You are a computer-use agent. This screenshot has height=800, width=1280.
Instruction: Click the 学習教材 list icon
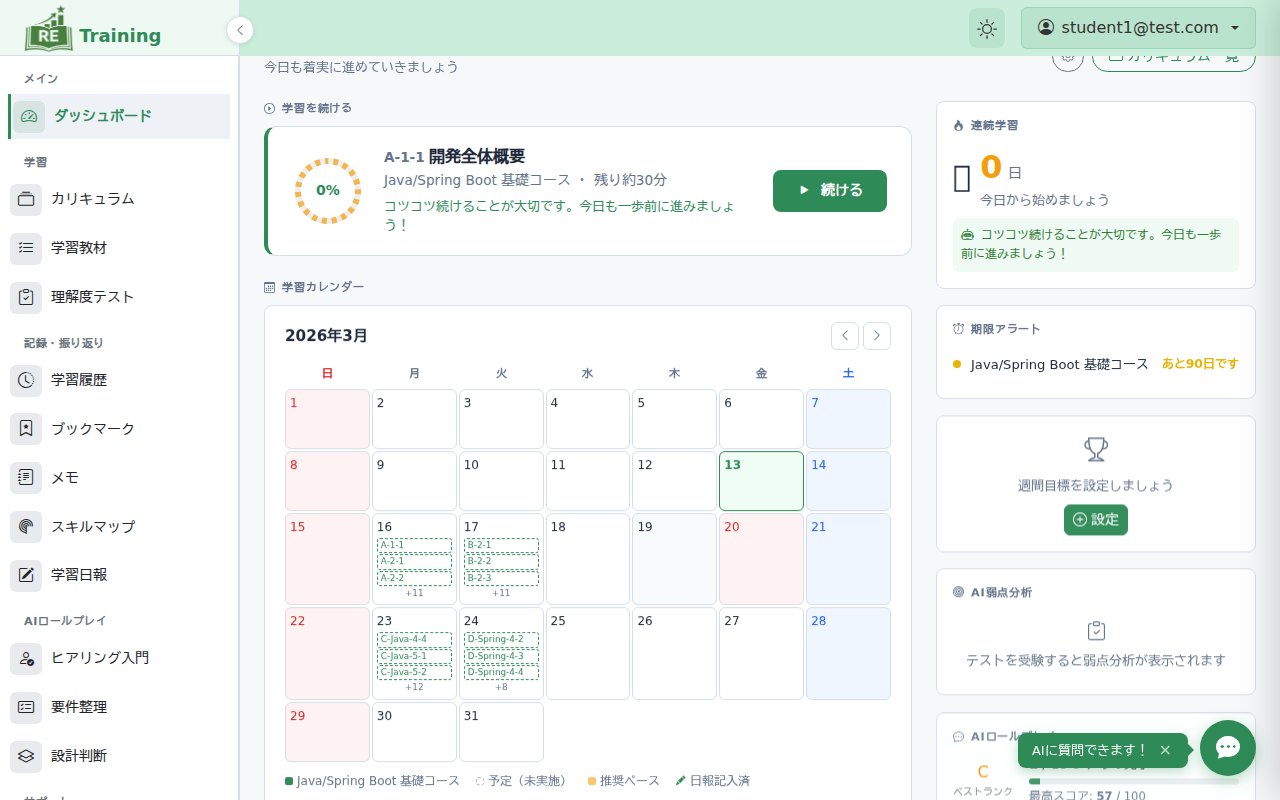[26, 248]
